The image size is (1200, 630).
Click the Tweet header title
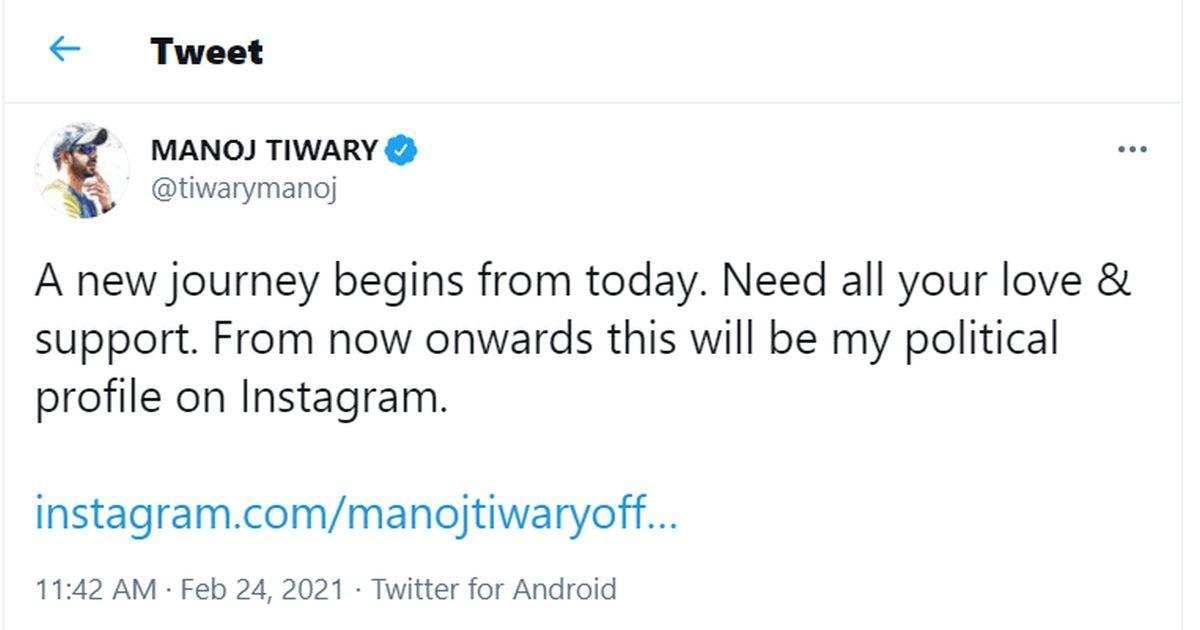[x=206, y=51]
